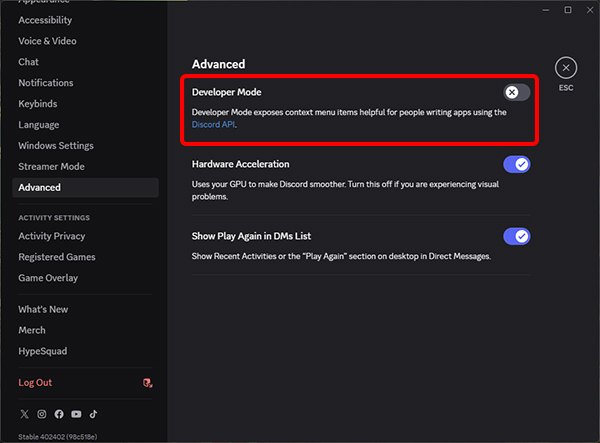Open the Discord API link
This screenshot has height=443, width=600.
pos(213,125)
